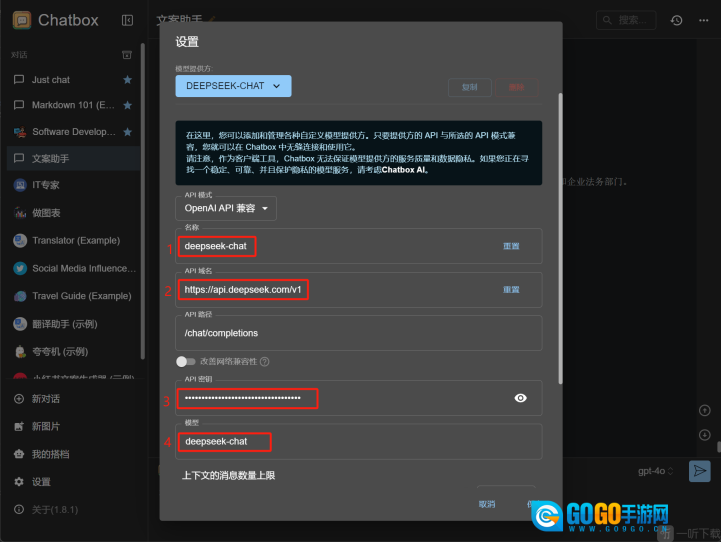
Task: Open the Translator (Example) conversation
Action: click(75, 240)
